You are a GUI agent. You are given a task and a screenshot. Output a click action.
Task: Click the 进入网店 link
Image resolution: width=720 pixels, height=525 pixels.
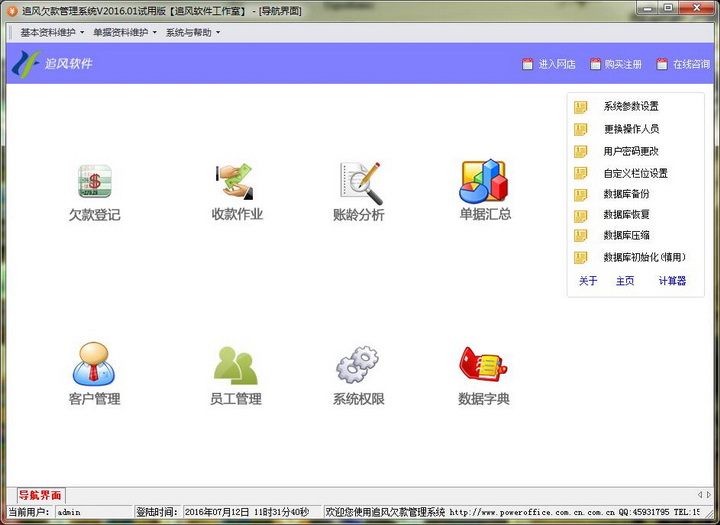(557, 64)
